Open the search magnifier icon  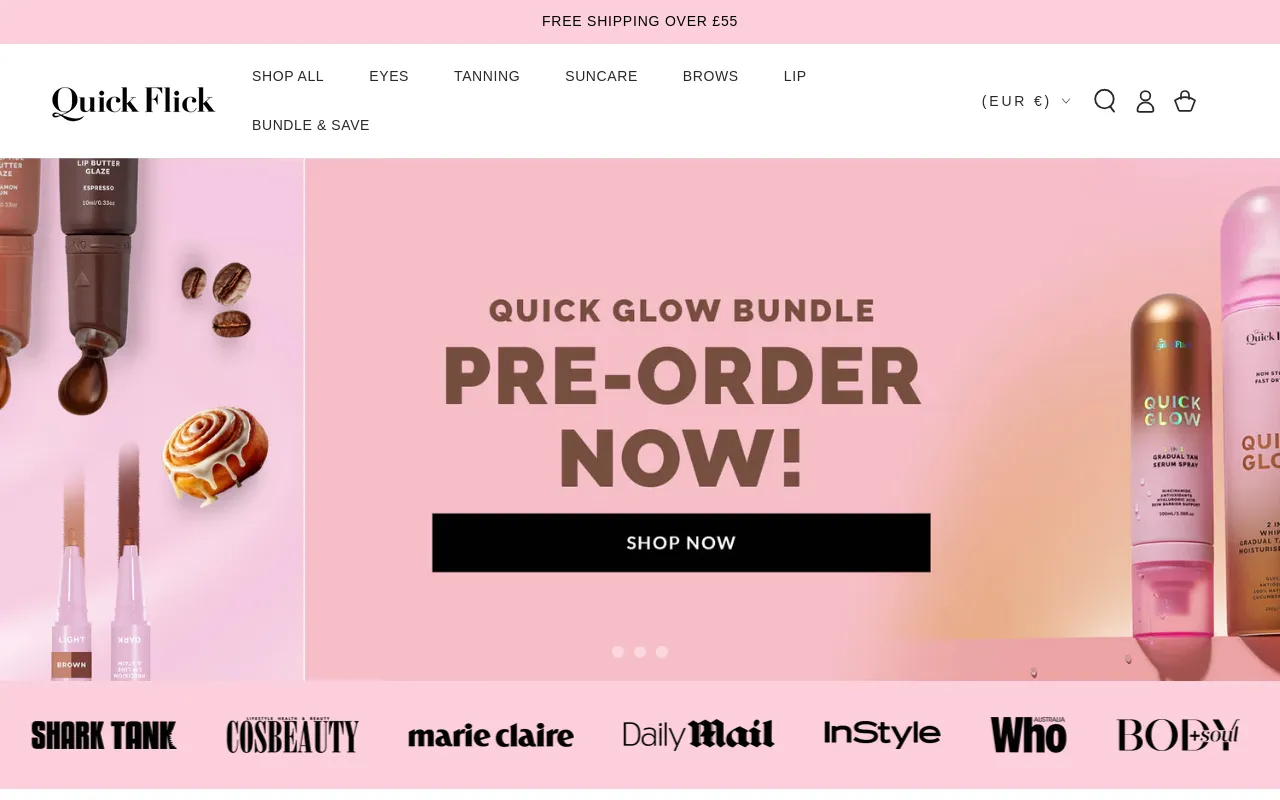tap(1105, 101)
